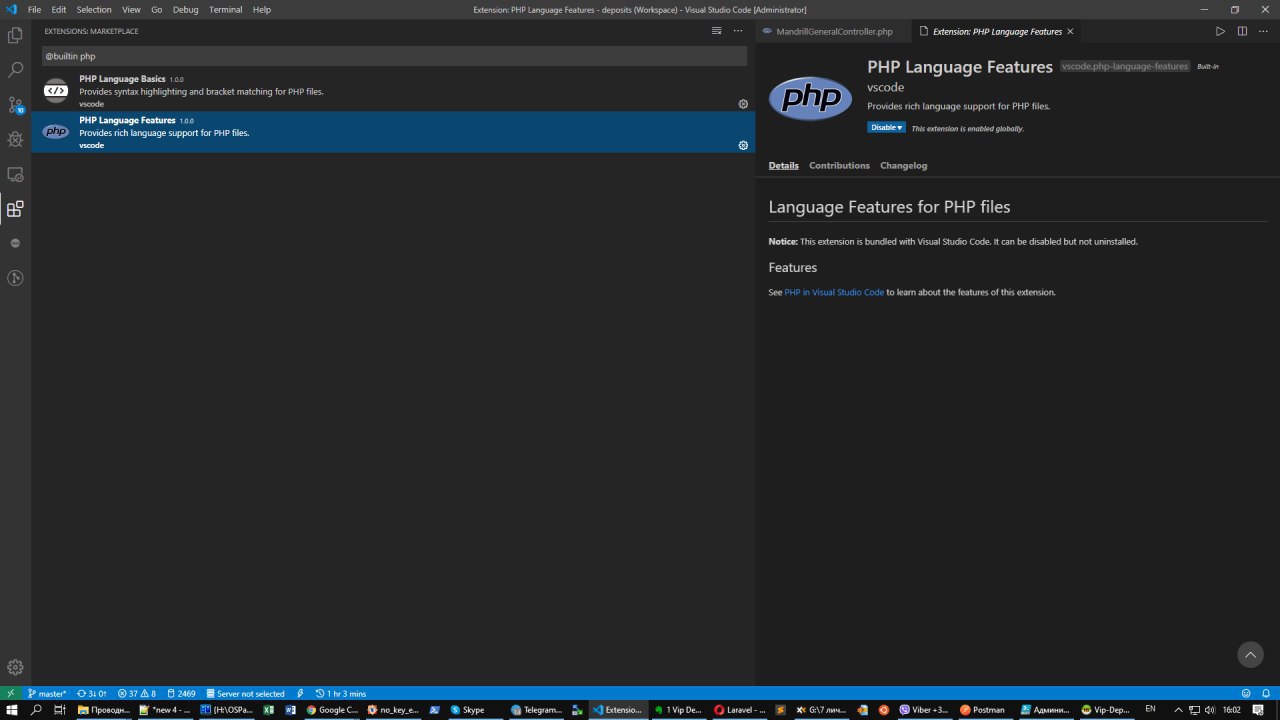
Task: Open the File menu
Action: 35,9
